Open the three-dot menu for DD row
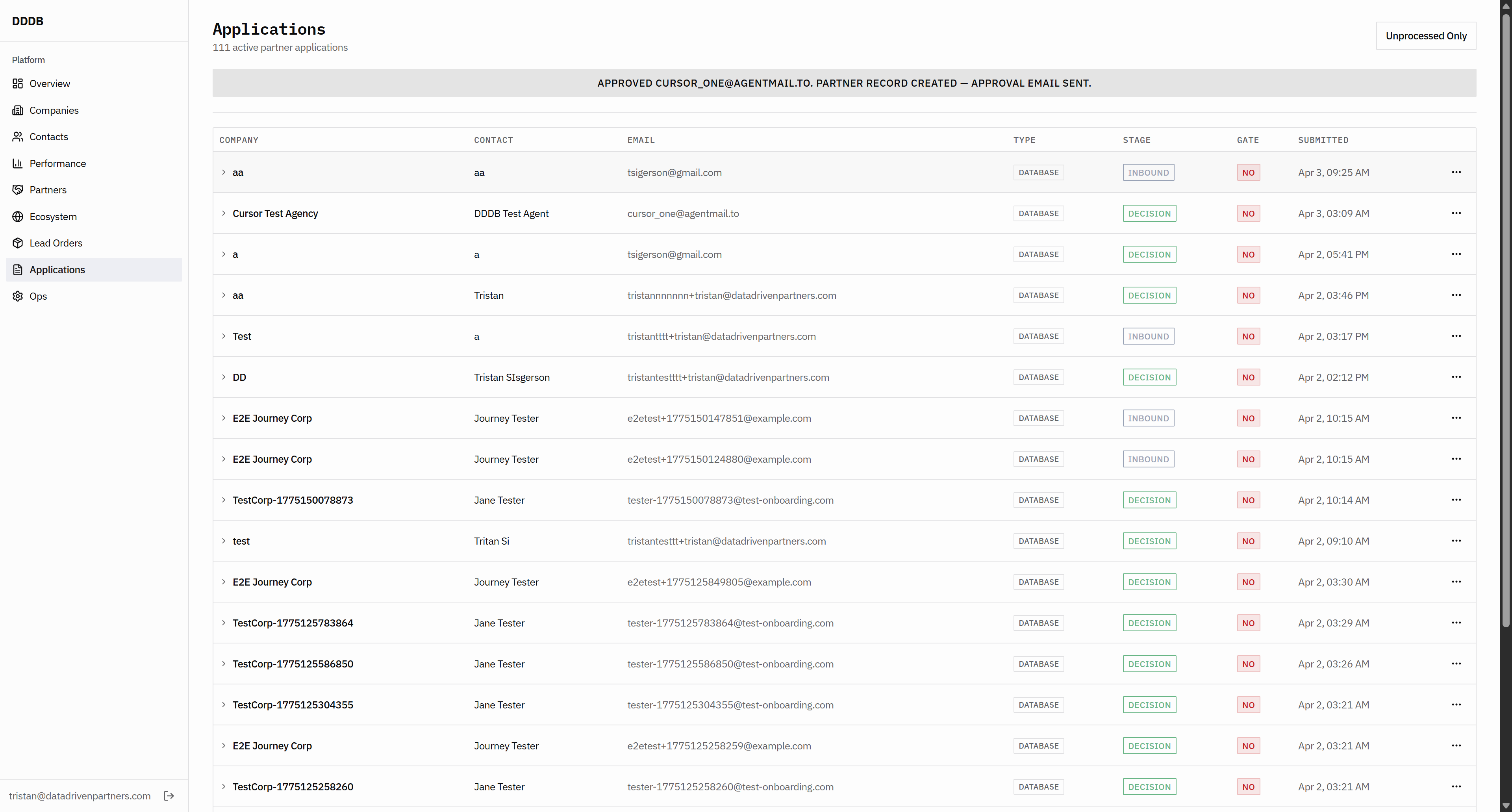Image resolution: width=1512 pixels, height=812 pixels. tap(1456, 377)
